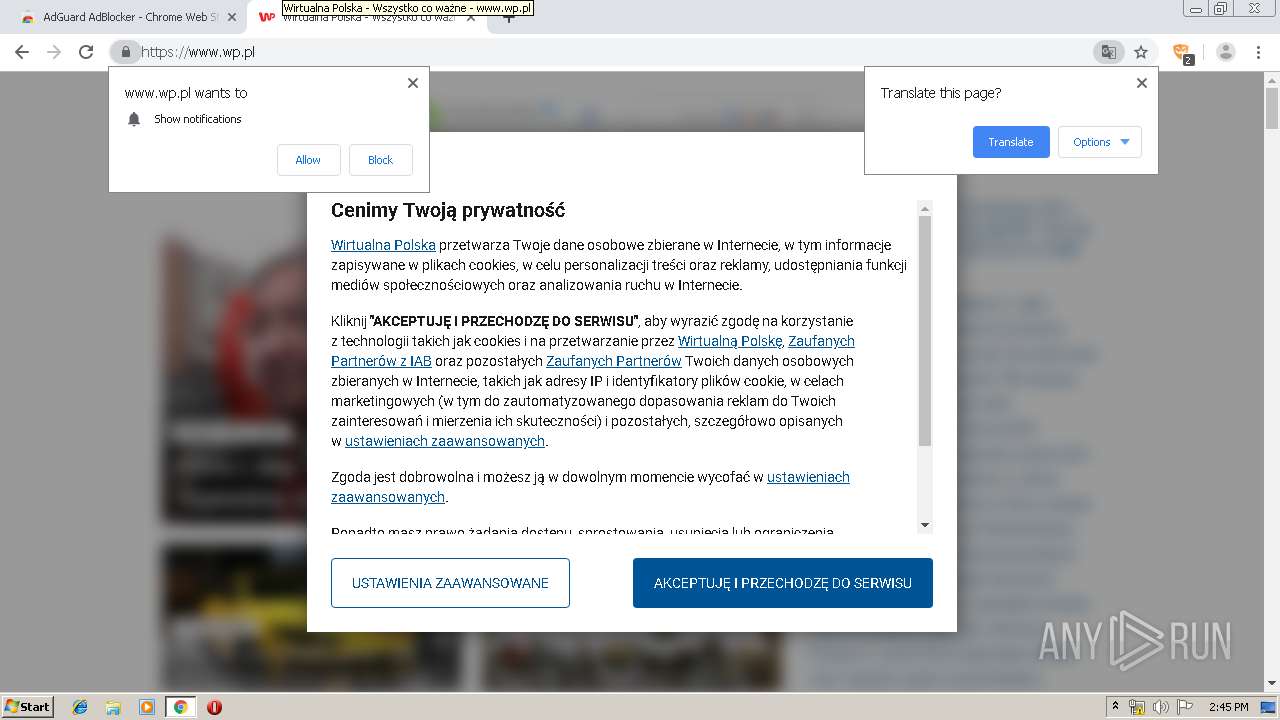
Task: Open a new browser tab
Action: tap(508, 17)
